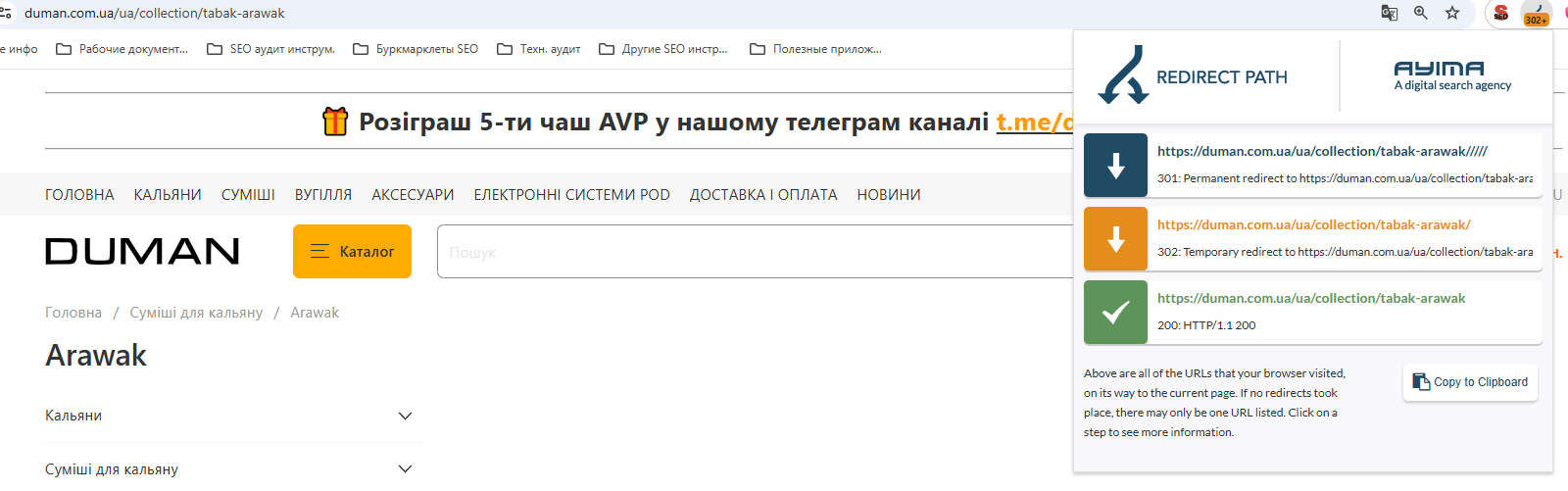Click into the Пошук search field
The image size is (1568, 491).
[756, 252]
